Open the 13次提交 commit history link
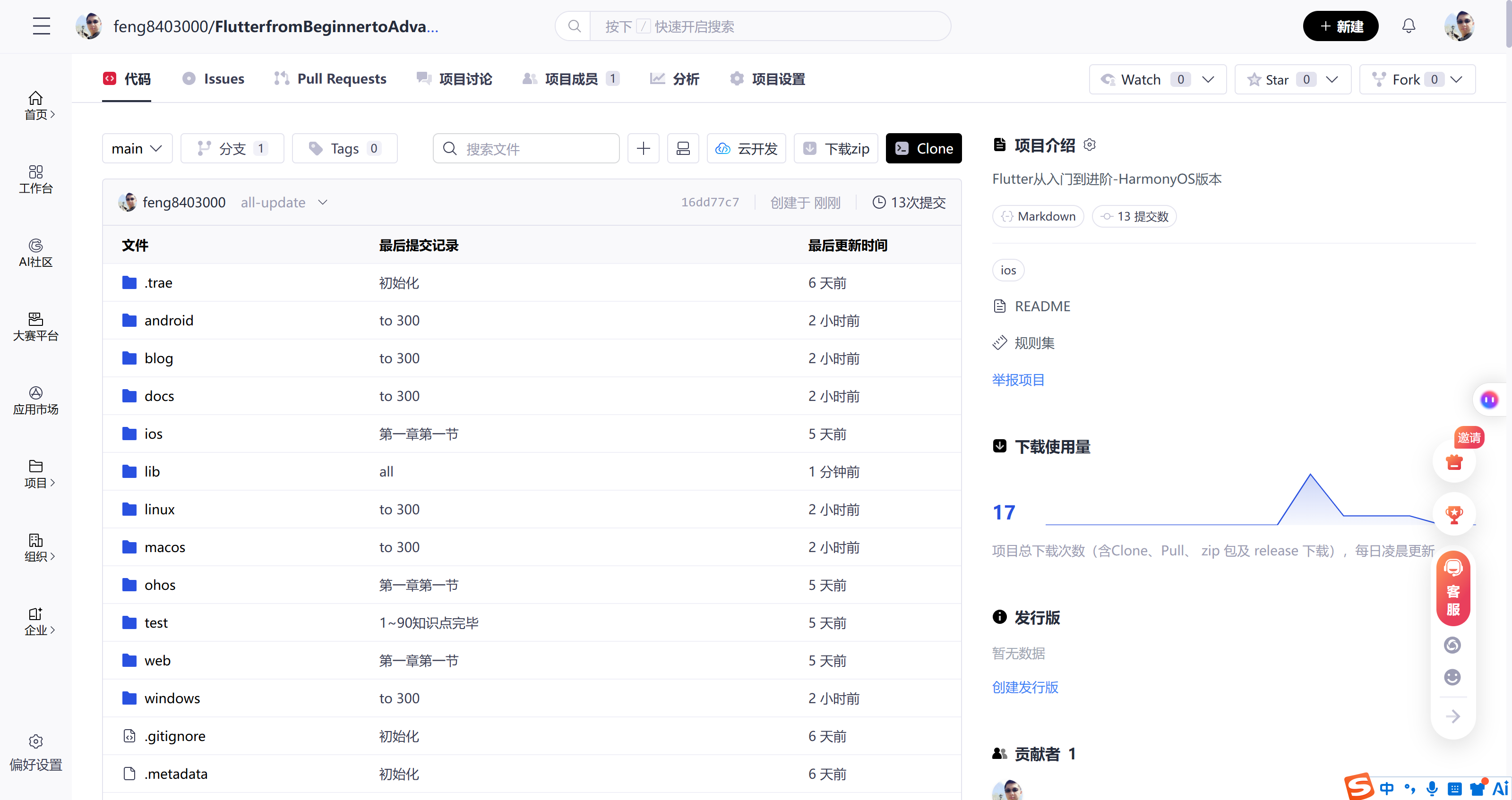 point(909,202)
